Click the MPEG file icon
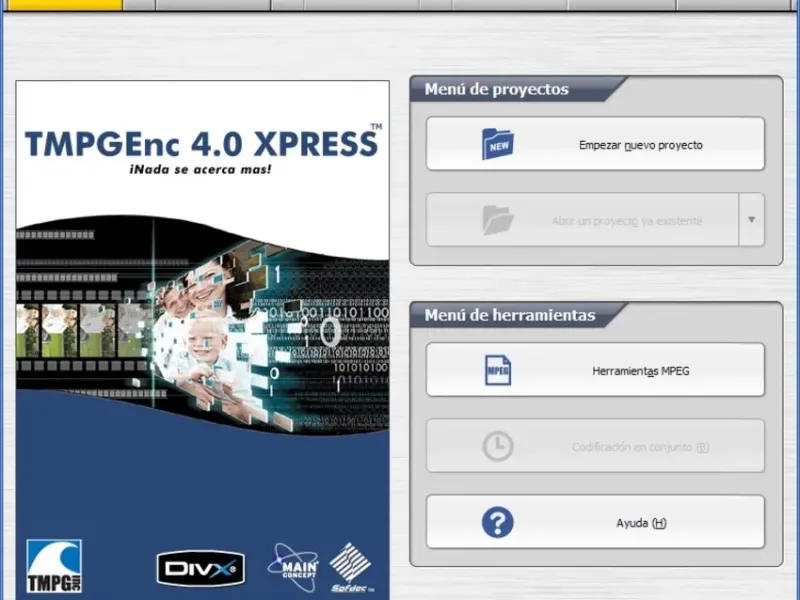This screenshot has width=800, height=600. [497, 370]
